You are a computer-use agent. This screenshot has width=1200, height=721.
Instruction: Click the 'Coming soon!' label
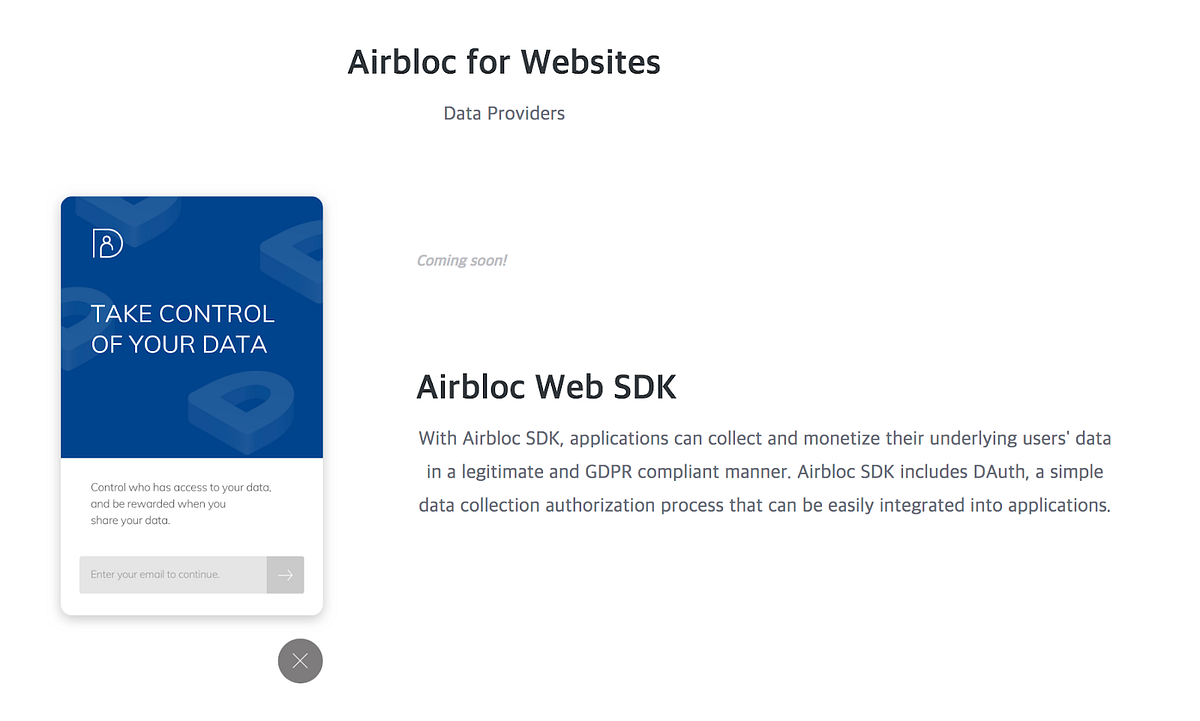tap(461, 261)
